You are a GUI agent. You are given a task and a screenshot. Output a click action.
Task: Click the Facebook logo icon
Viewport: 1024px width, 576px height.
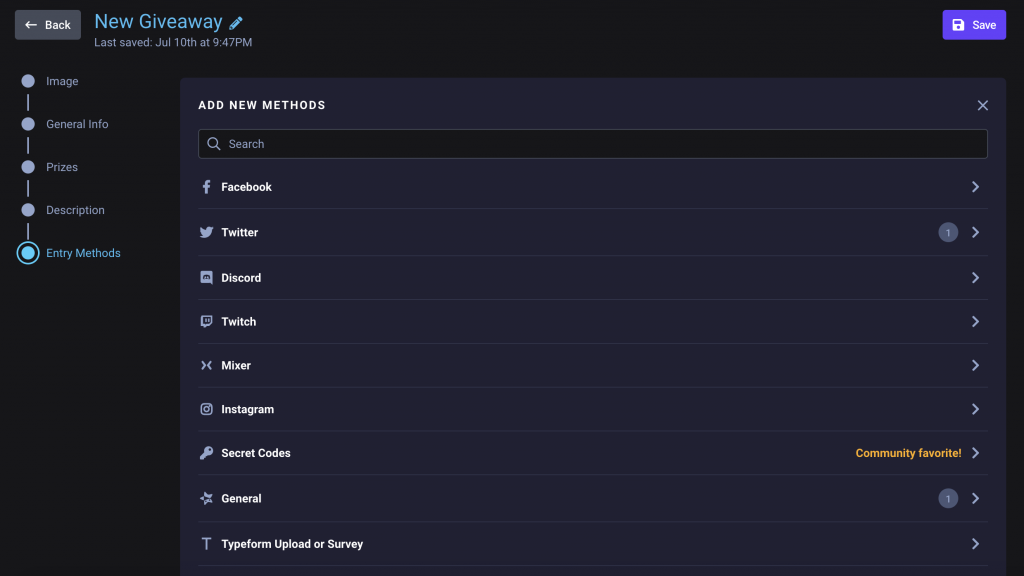[x=206, y=187]
